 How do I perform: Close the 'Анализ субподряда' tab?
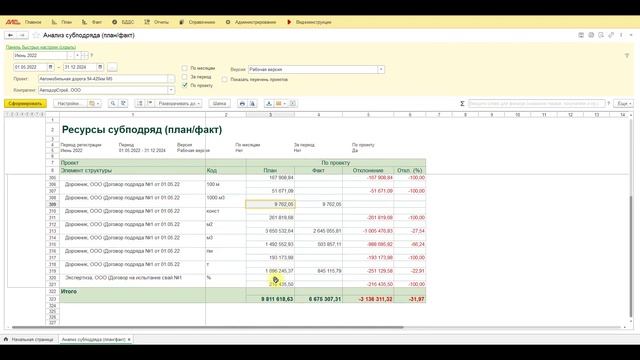[129, 340]
